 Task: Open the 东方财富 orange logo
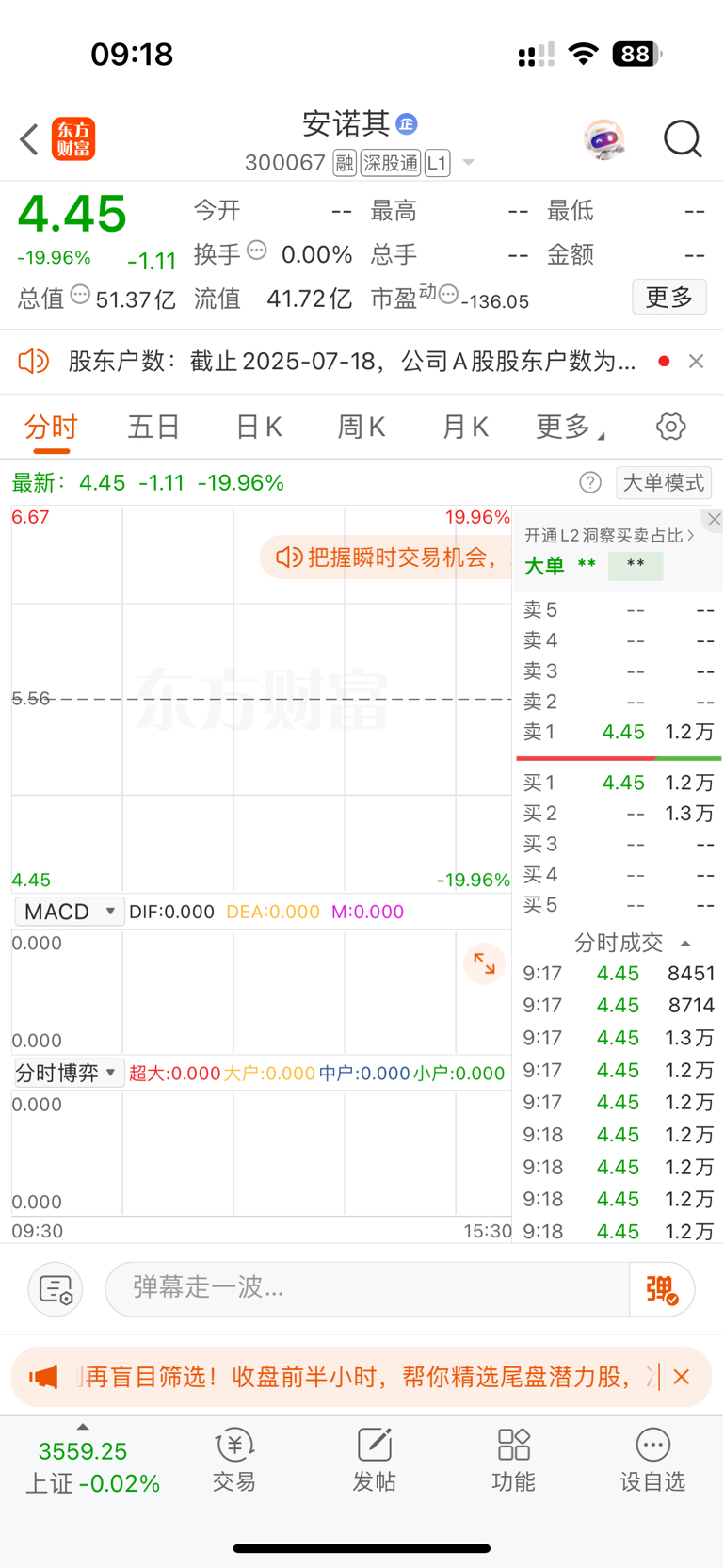click(x=73, y=139)
